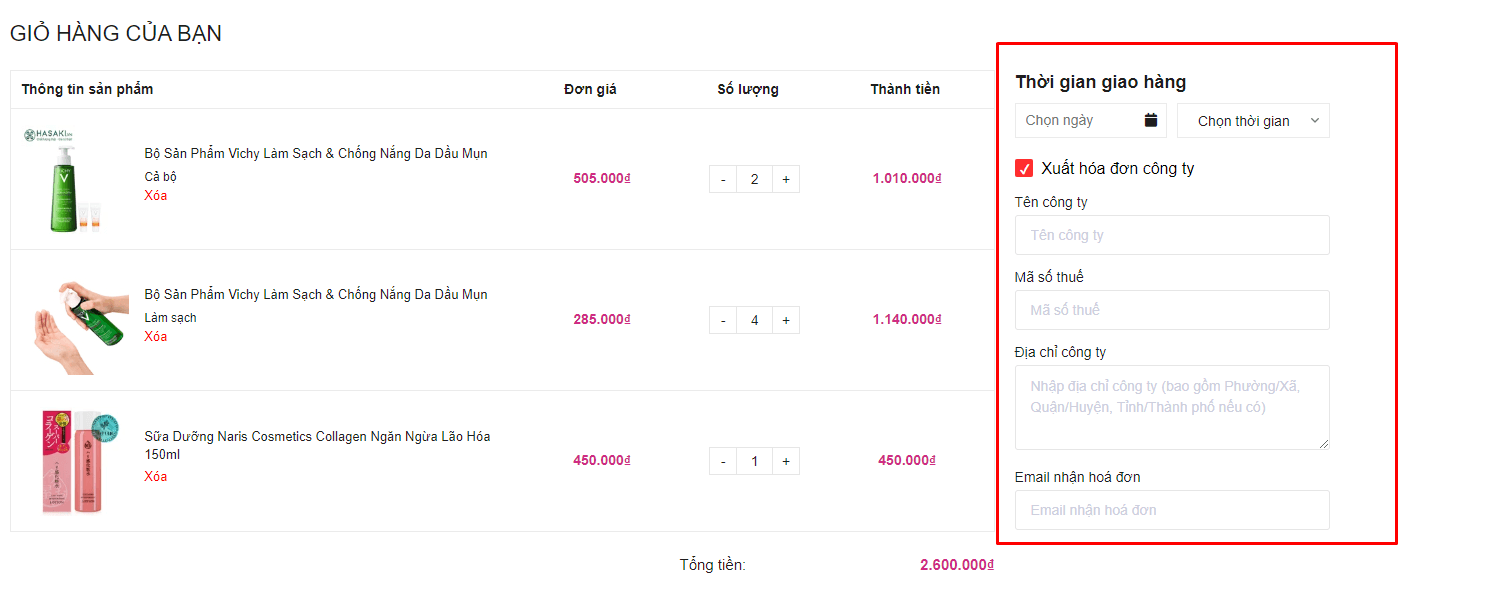The width and height of the screenshot is (1511, 591).
Task: Open the 'Chọn ngày' date picker field
Action: [1080, 121]
